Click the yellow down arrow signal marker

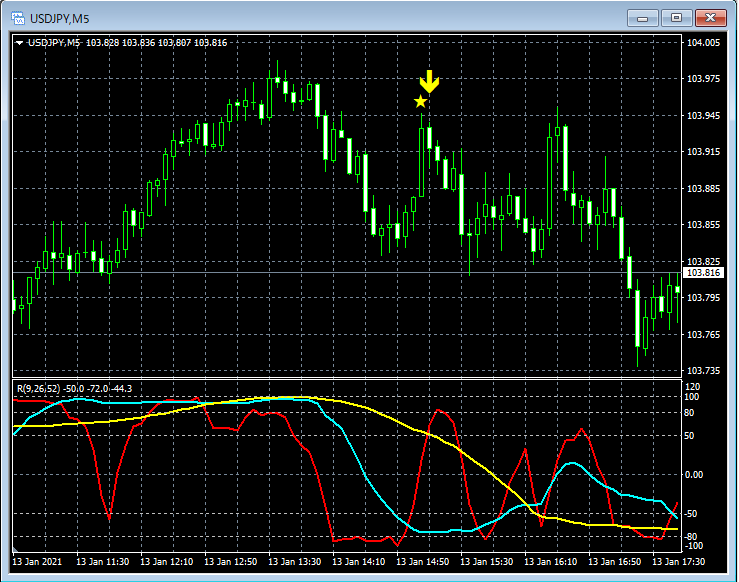429,82
